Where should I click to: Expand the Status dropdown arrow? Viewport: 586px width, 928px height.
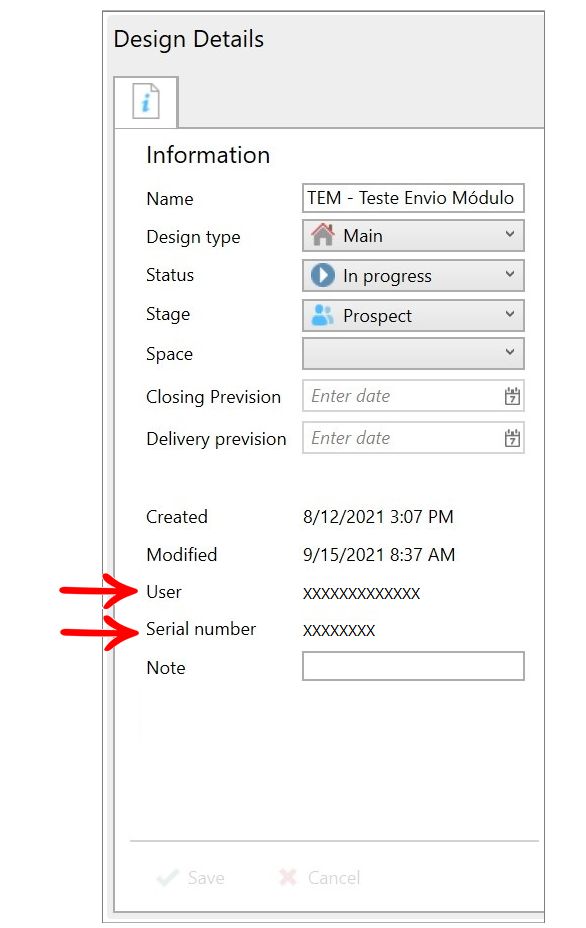coord(510,275)
